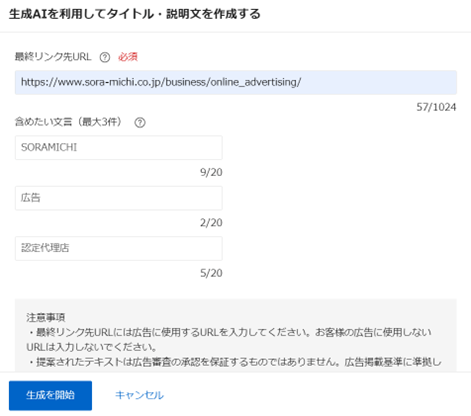Screen dimensions: 471x416
Task: Open help icon beside 含めたい文言 label
Action: coord(140,123)
